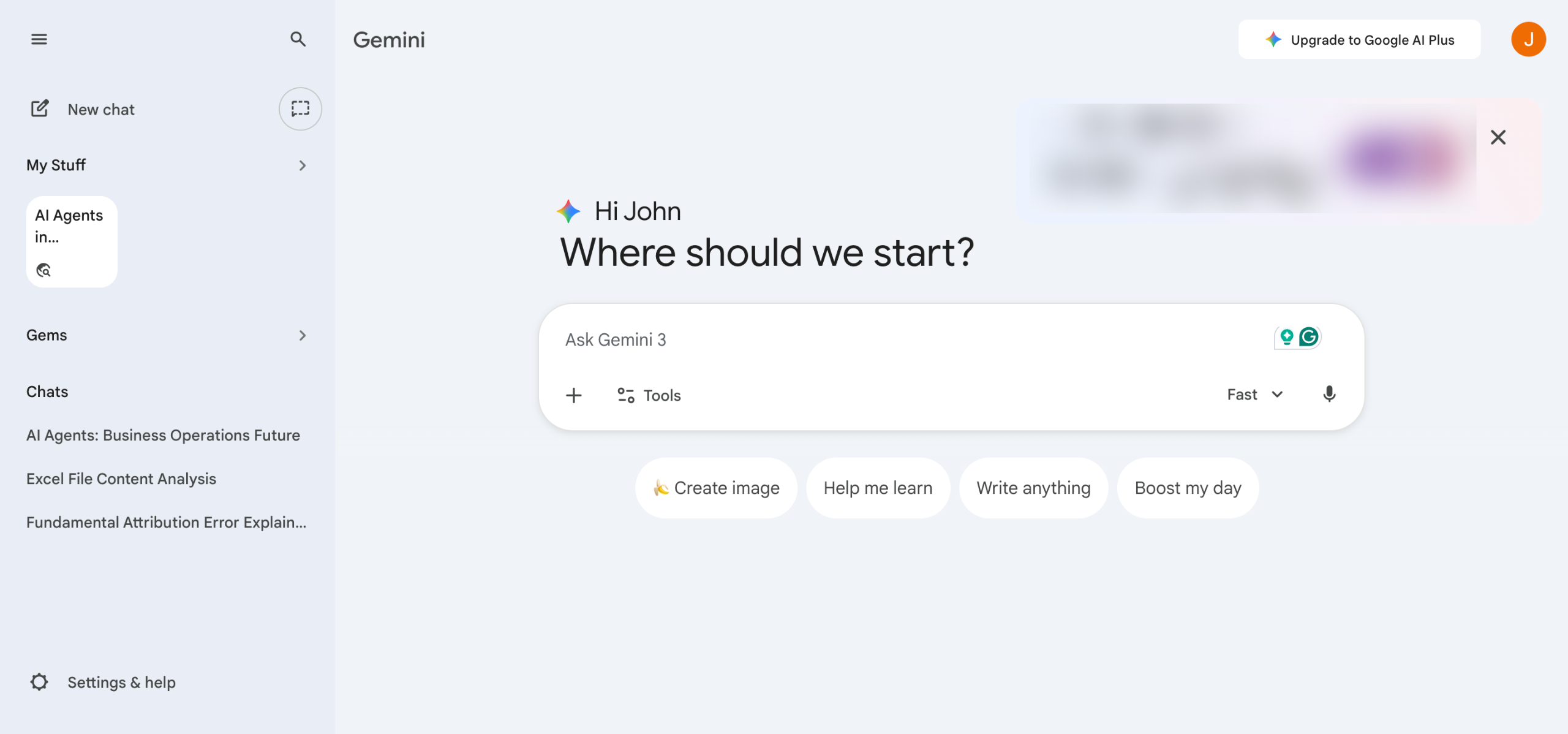Screen dimensions: 1568x734
Task: Open Settings & help gear icon
Action: click(x=39, y=682)
